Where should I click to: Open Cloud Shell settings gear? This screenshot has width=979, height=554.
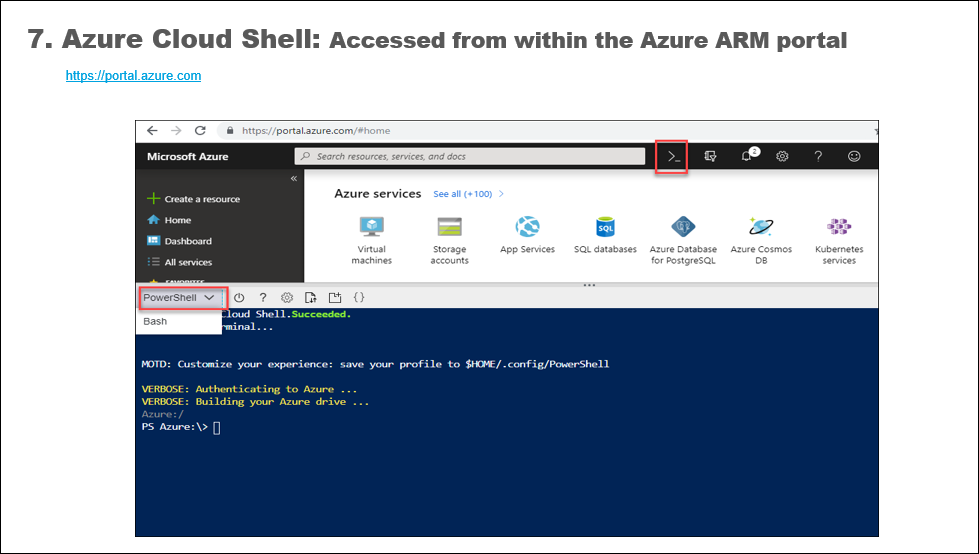[287, 298]
